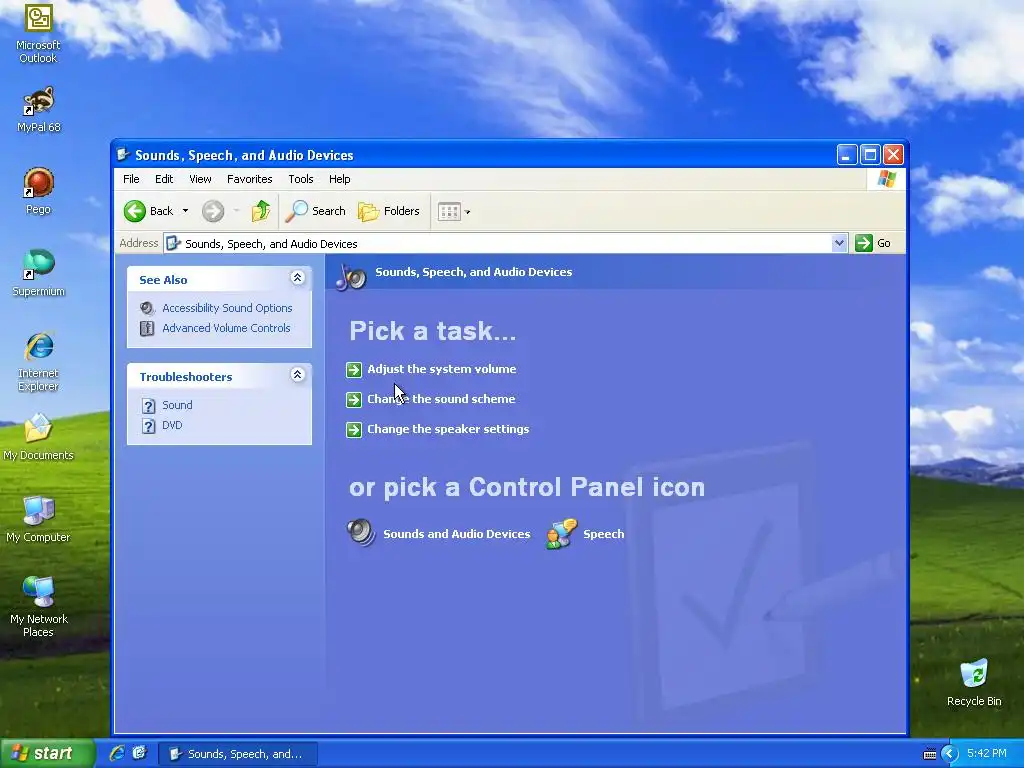The image size is (1024, 768).
Task: Click inside the Address bar field
Action: pos(506,243)
